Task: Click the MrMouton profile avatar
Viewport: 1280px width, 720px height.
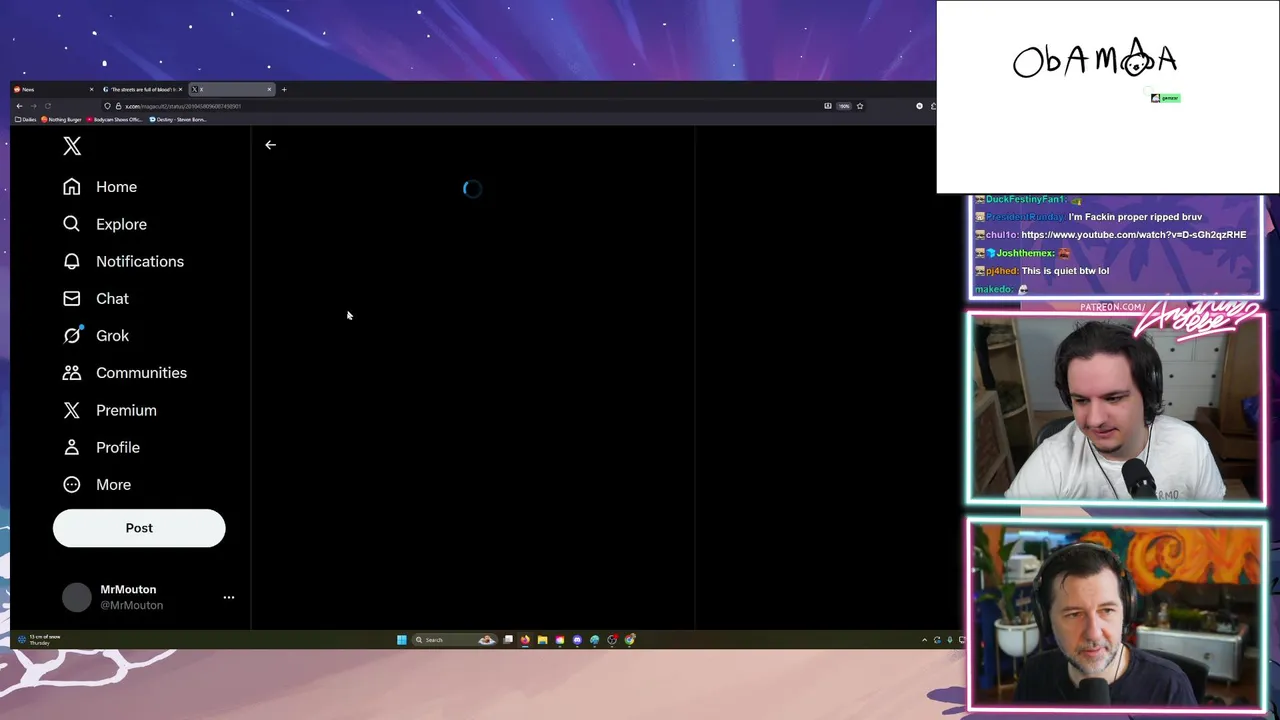Action: click(x=77, y=597)
